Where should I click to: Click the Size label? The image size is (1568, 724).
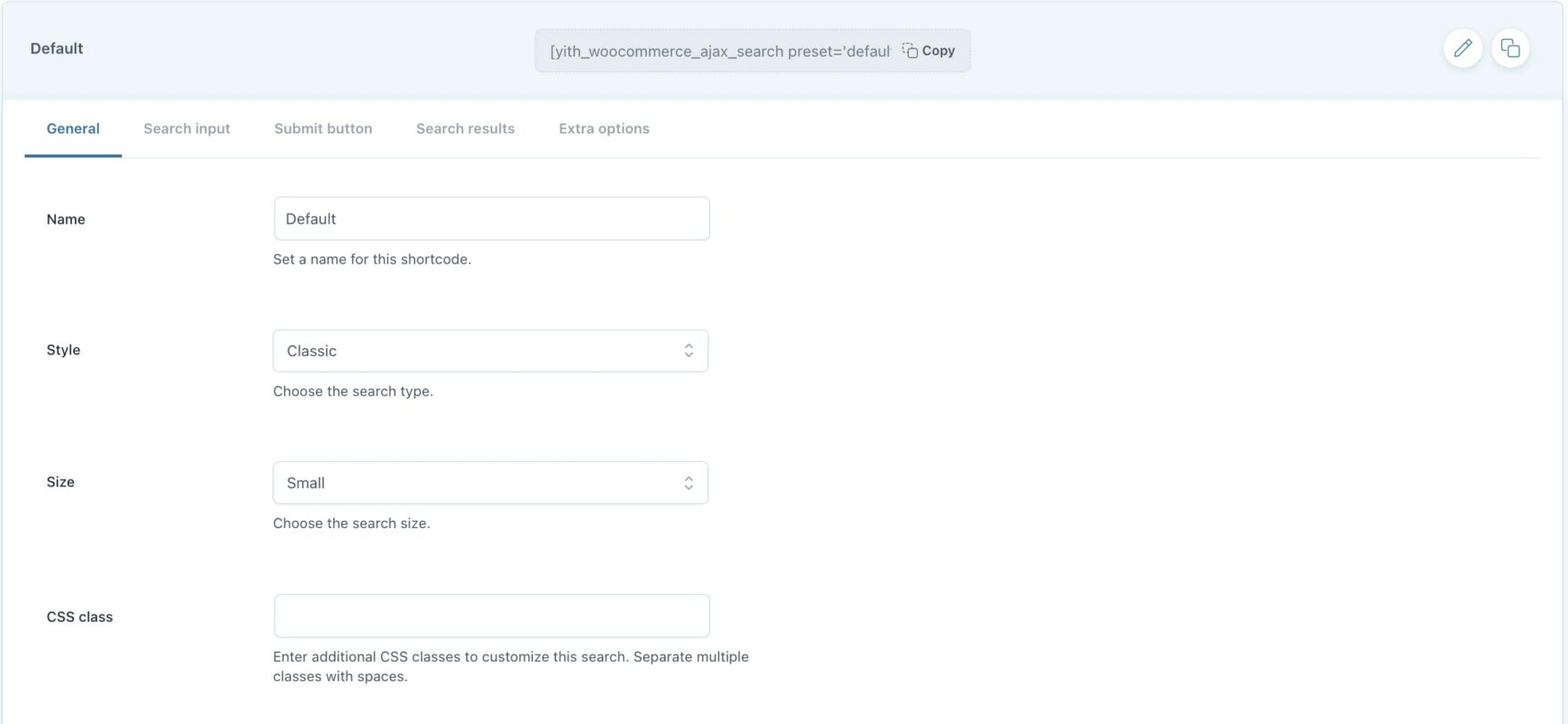[x=61, y=482]
